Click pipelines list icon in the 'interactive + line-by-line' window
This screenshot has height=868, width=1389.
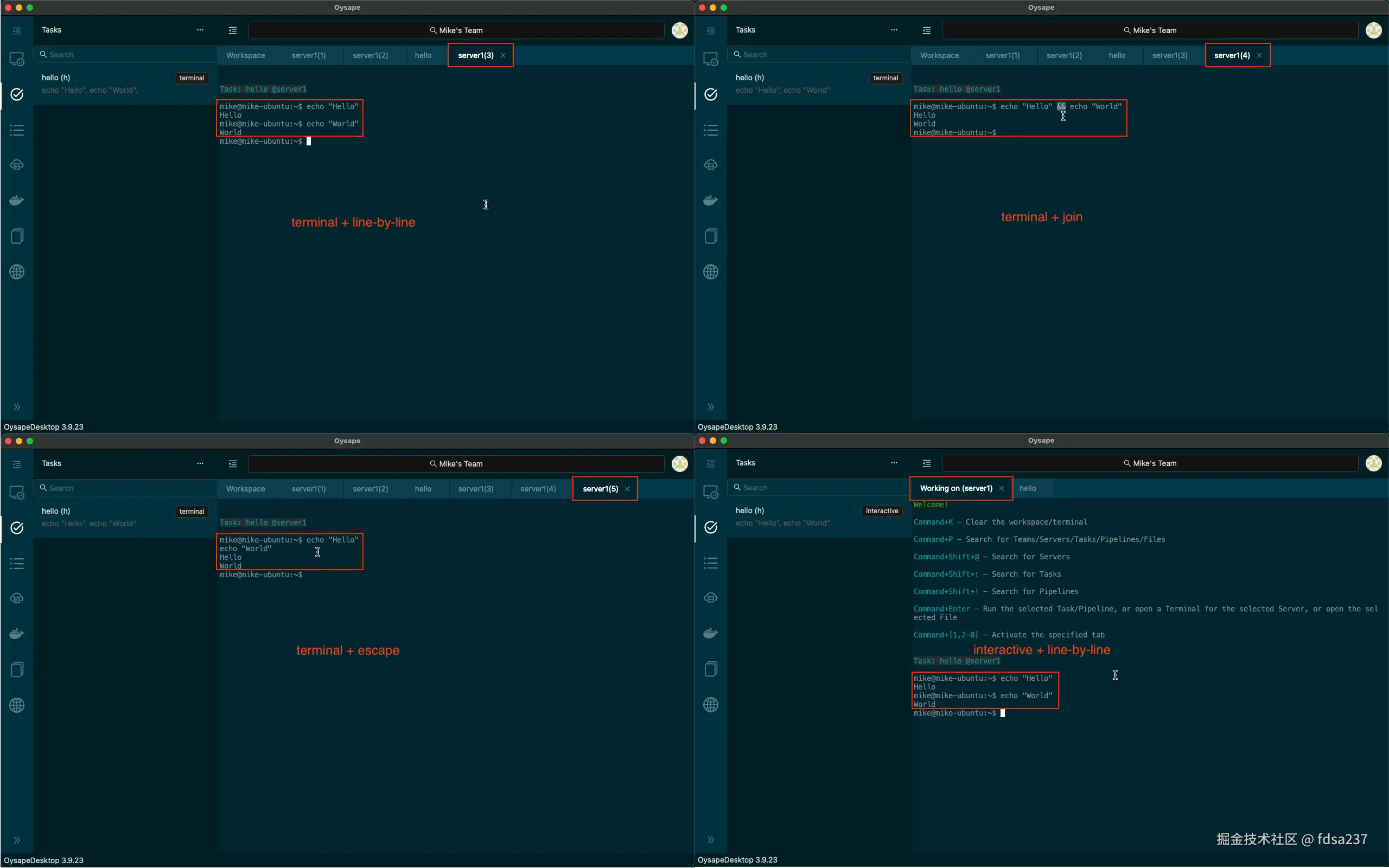[x=711, y=563]
